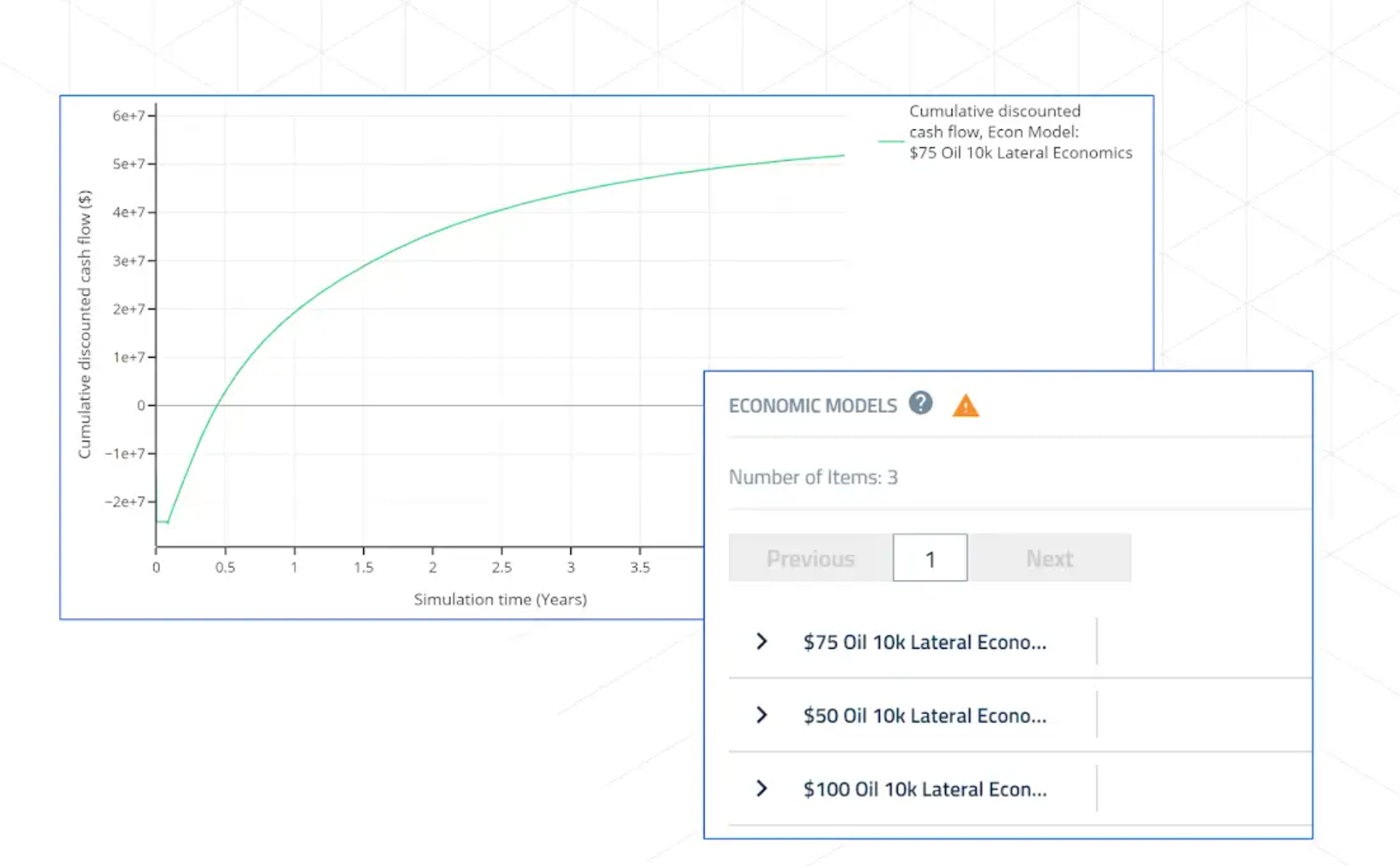The height and width of the screenshot is (866, 1400).
Task: Click the Next page button
Action: [1049, 558]
